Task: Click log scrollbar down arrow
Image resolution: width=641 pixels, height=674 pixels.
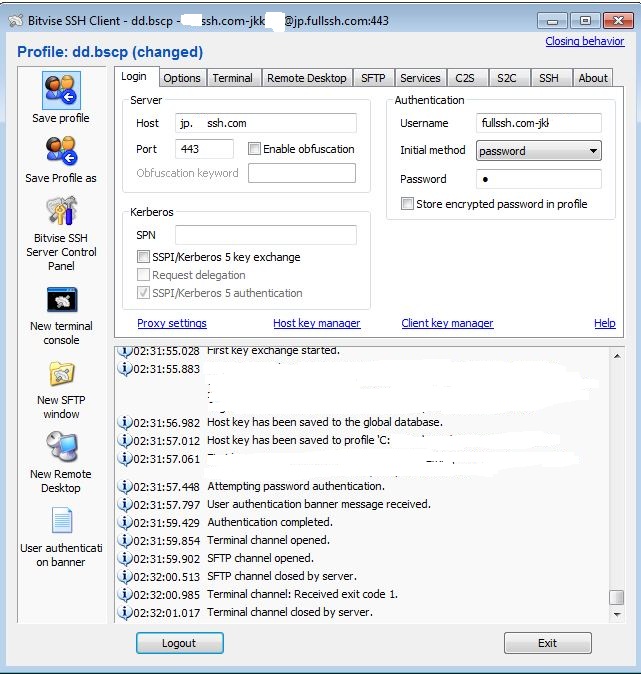Action: tap(617, 614)
